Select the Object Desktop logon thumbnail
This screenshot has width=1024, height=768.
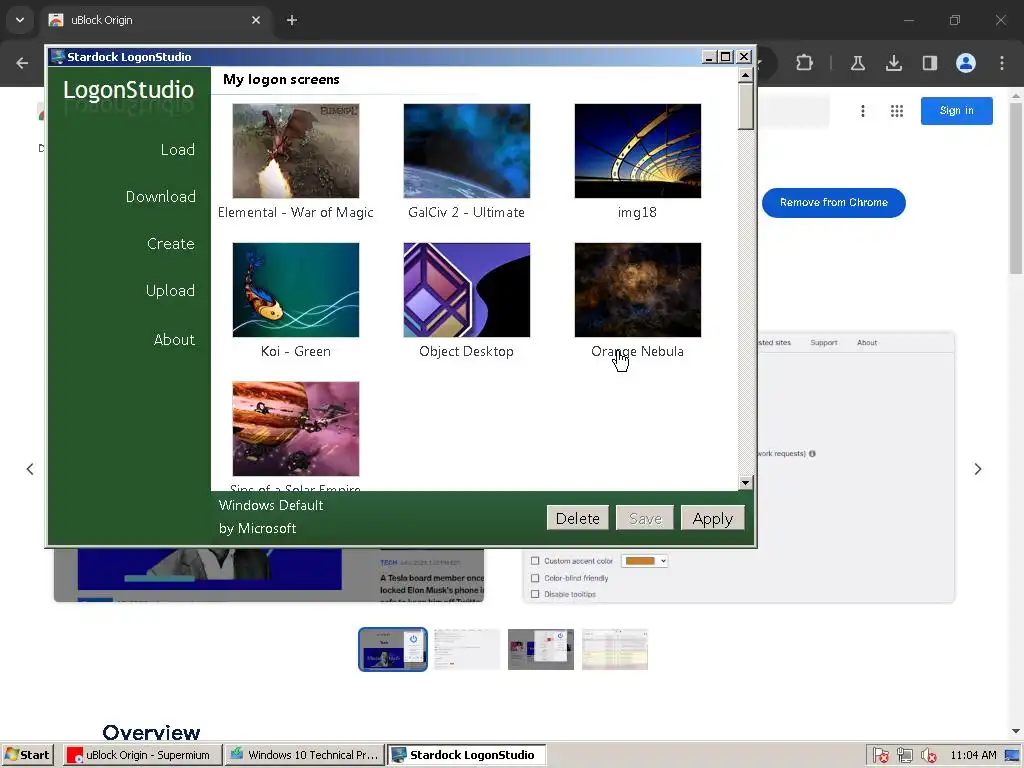(x=467, y=290)
